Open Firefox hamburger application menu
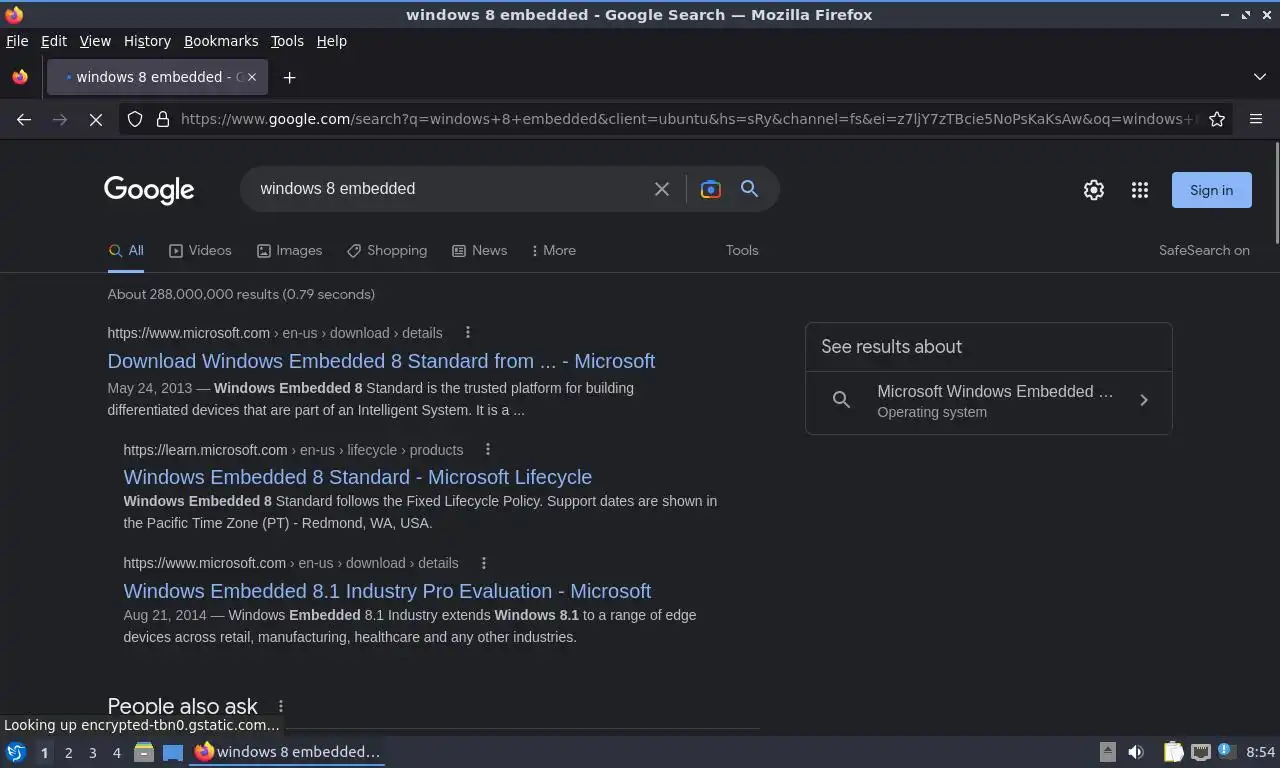 click(x=1256, y=119)
